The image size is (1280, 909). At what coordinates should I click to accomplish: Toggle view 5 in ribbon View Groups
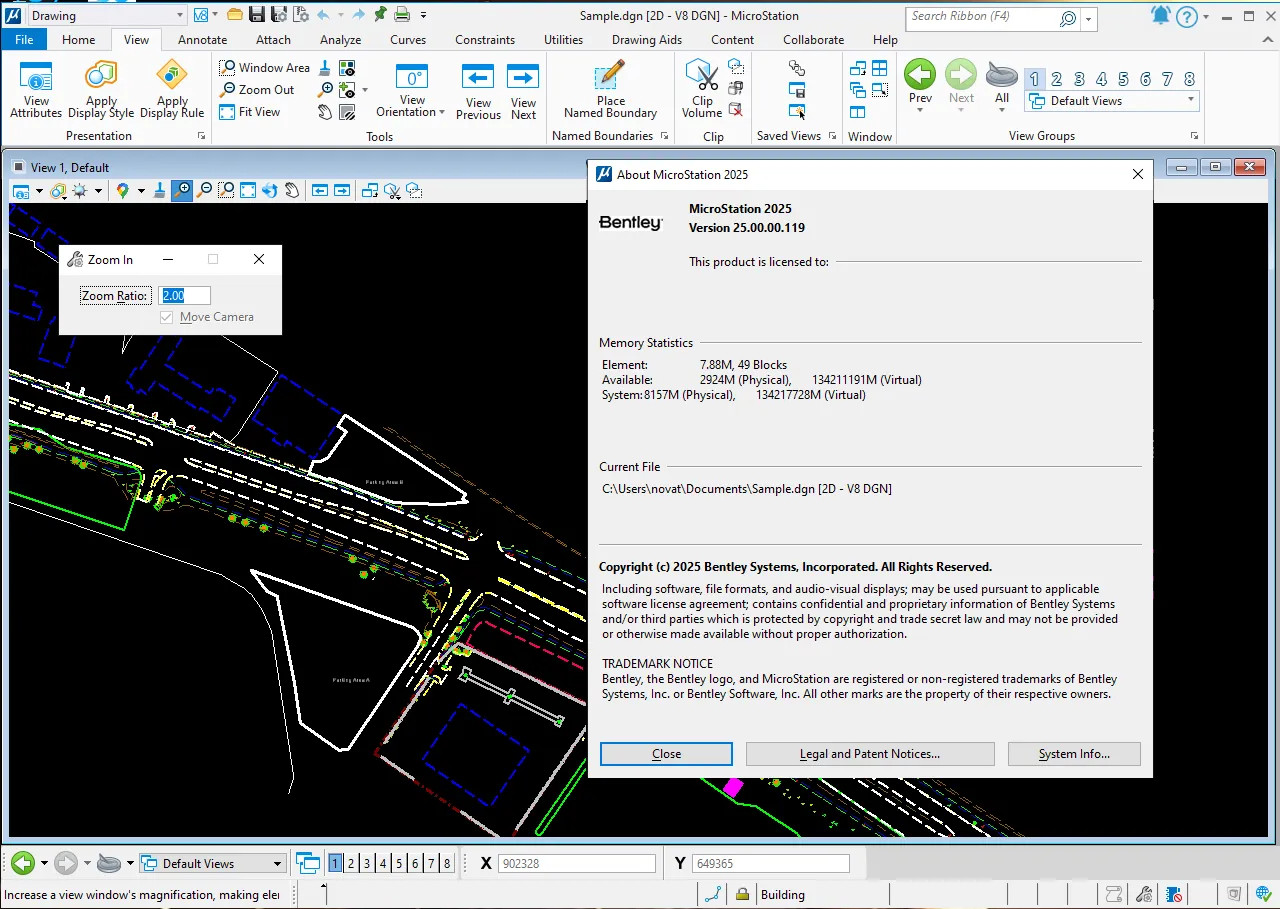click(1123, 79)
